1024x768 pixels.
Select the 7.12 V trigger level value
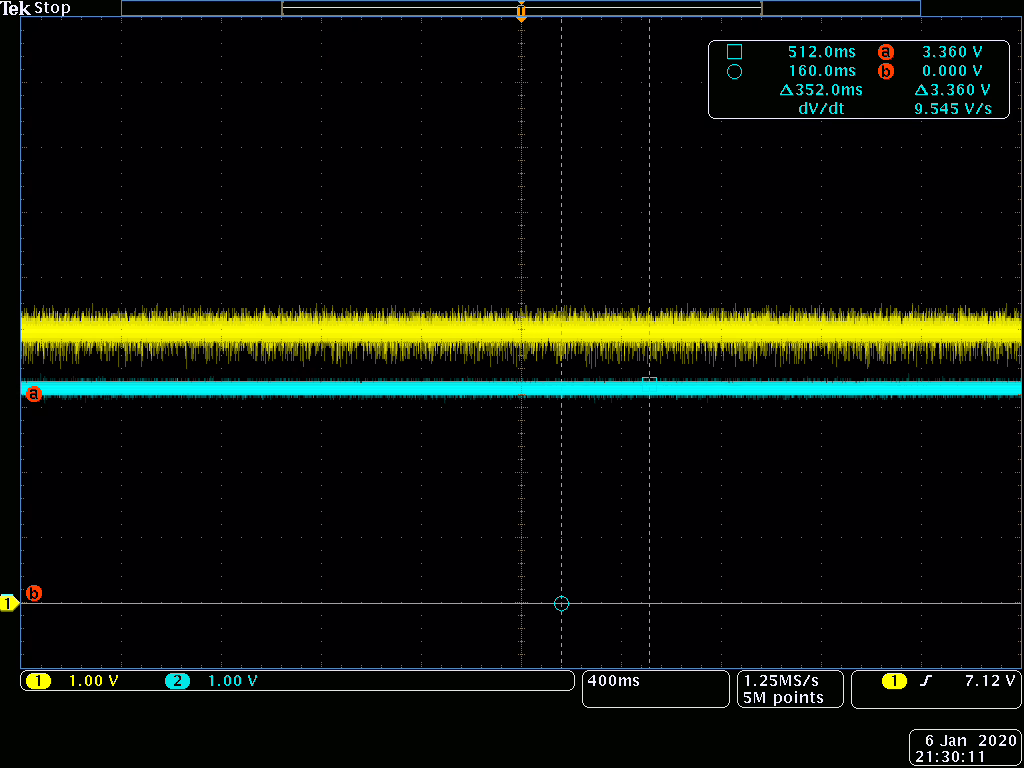989,681
